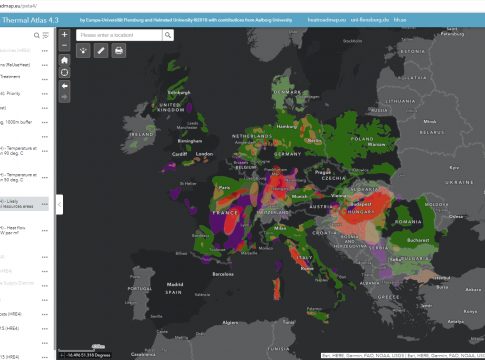The image size is (485, 360).
Task: Open options menu for Priority layer
Action: click(45, 94)
